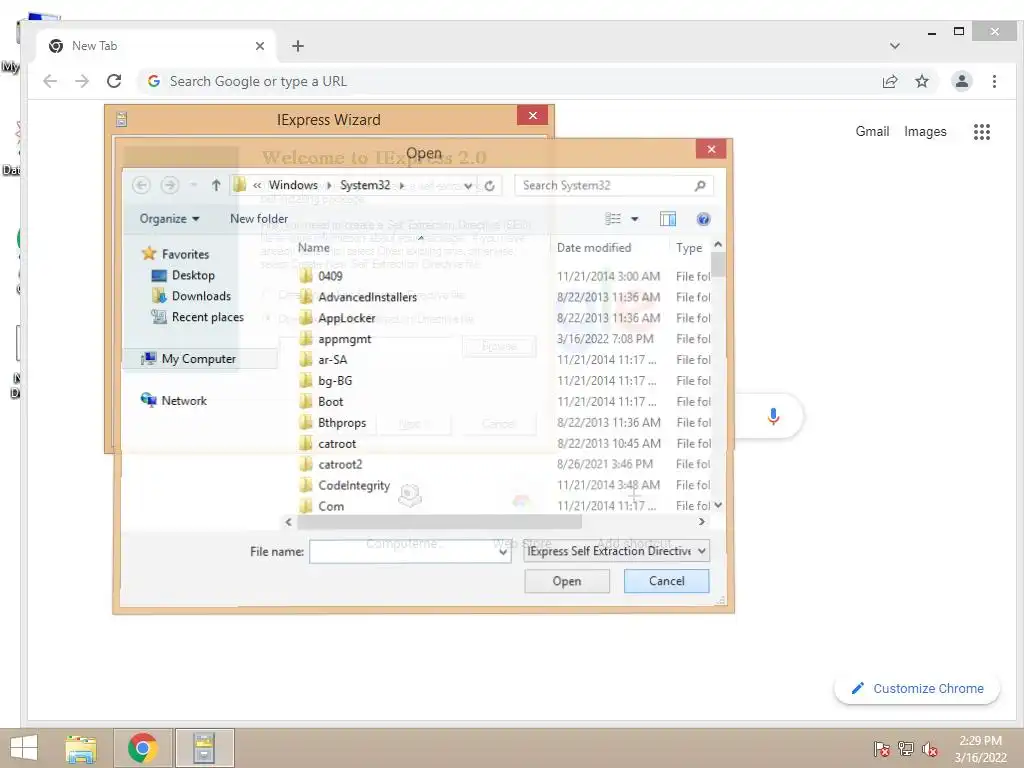The image size is (1024, 768).
Task: Go up one folder level
Action: 216,185
